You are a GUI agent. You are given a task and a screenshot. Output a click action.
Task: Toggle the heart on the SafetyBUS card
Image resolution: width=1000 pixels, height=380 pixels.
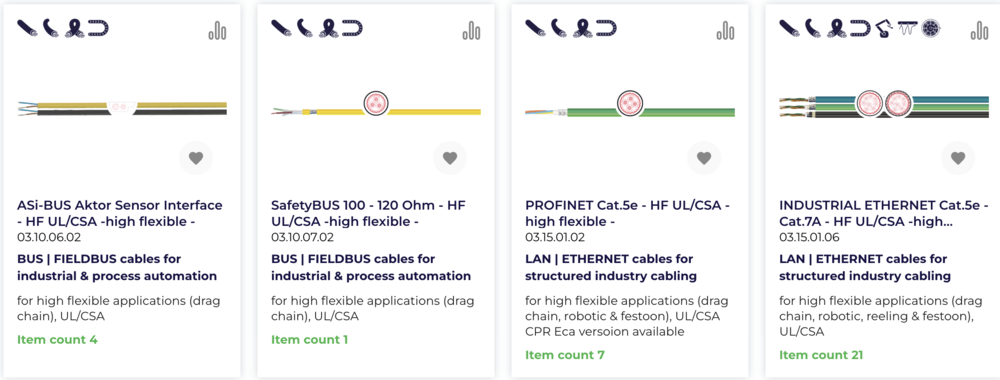(x=450, y=158)
